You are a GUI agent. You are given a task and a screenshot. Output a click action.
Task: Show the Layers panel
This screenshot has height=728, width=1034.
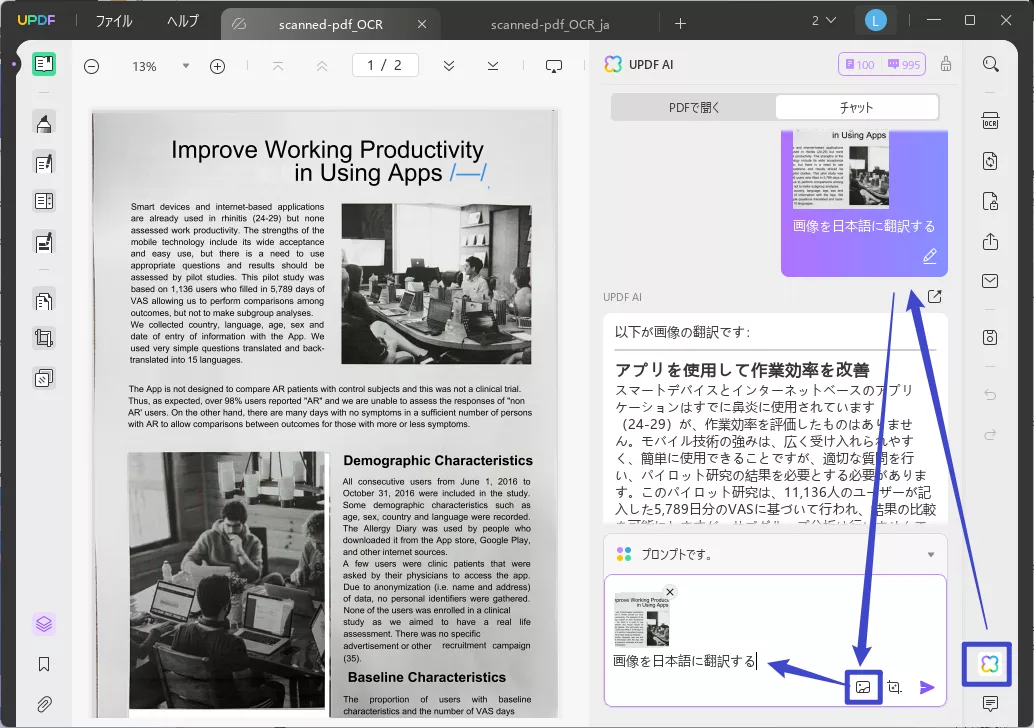pyautogui.click(x=44, y=624)
